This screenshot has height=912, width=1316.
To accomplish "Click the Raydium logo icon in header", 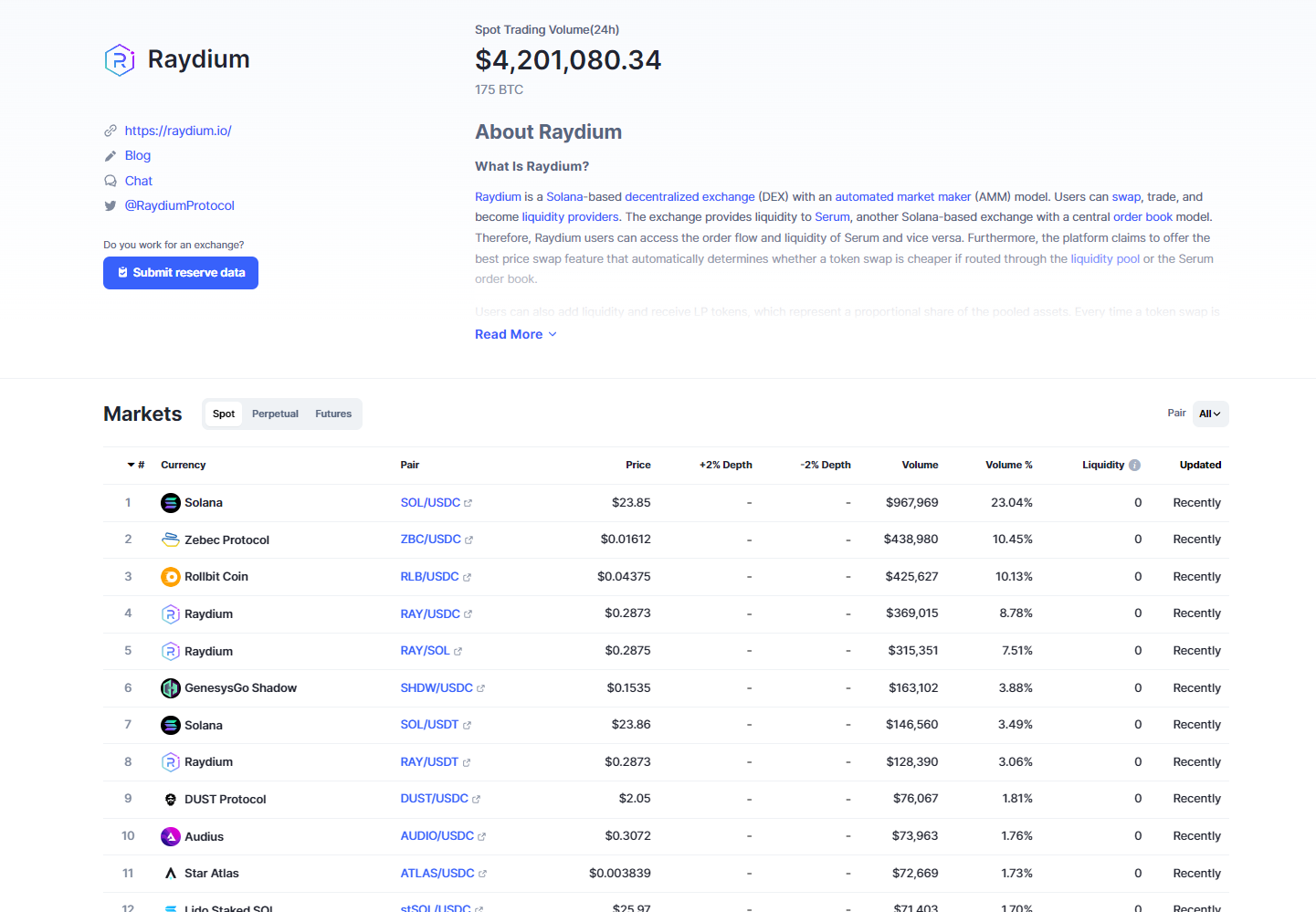I will (x=120, y=60).
